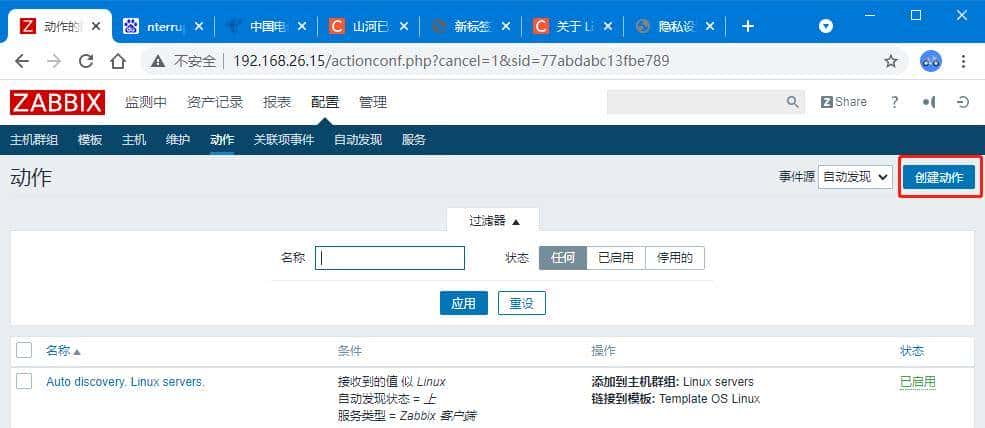Viewport: 985px width, 428px height.
Task: Collapse the 过滤器 filter panel
Action: click(x=494, y=221)
